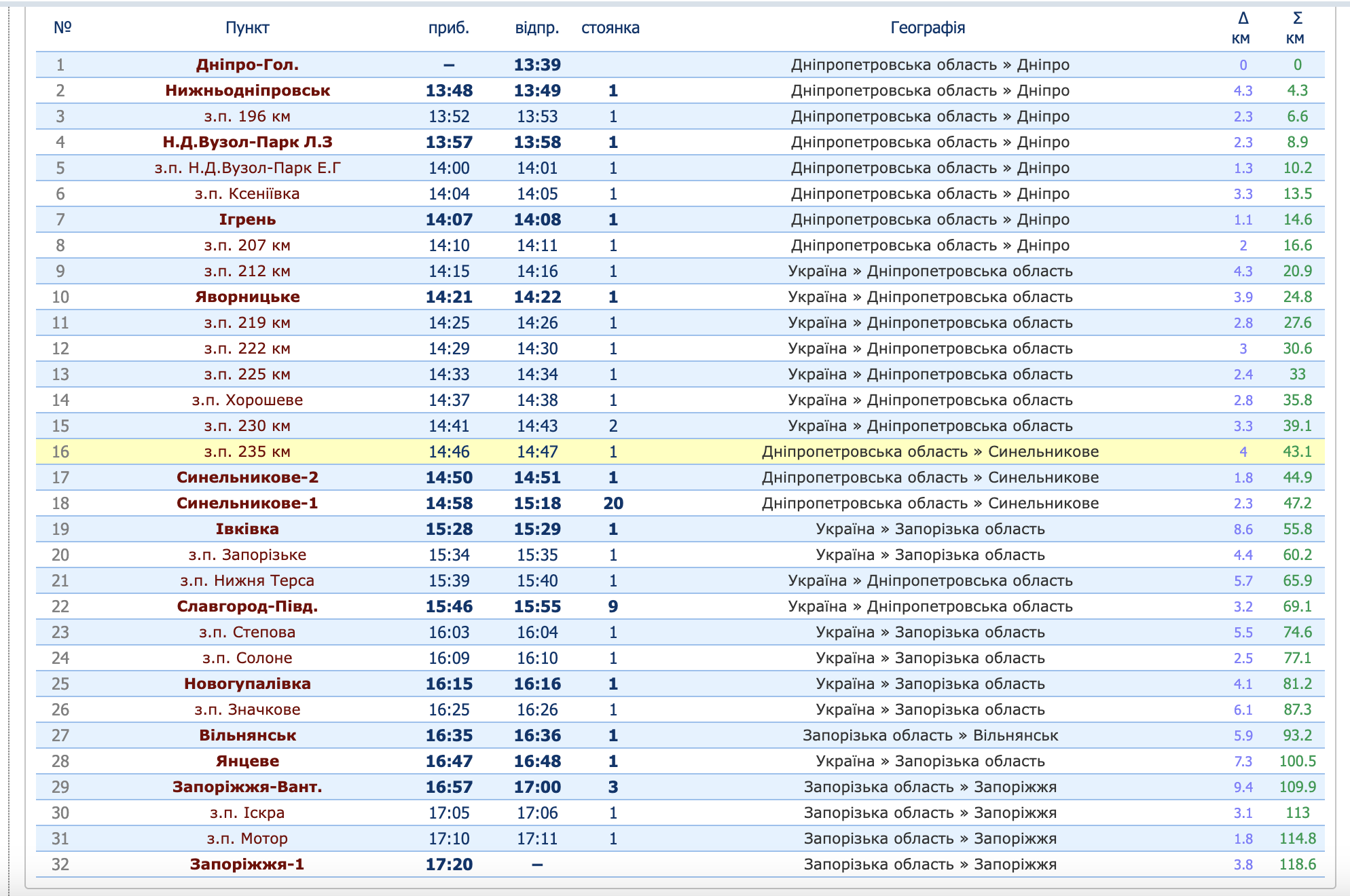Click the Ігрень station link
Screen dimensions: 1350x896
247,219
